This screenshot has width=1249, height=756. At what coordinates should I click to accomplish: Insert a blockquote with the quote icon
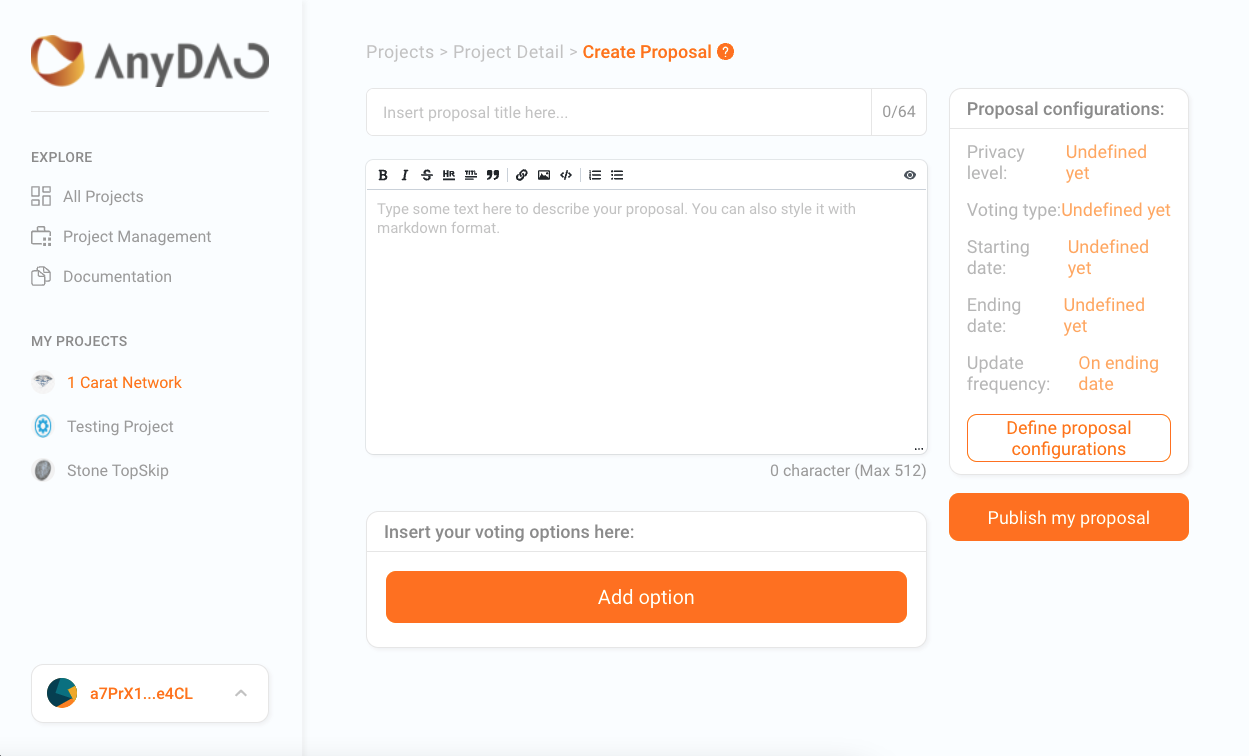click(493, 175)
